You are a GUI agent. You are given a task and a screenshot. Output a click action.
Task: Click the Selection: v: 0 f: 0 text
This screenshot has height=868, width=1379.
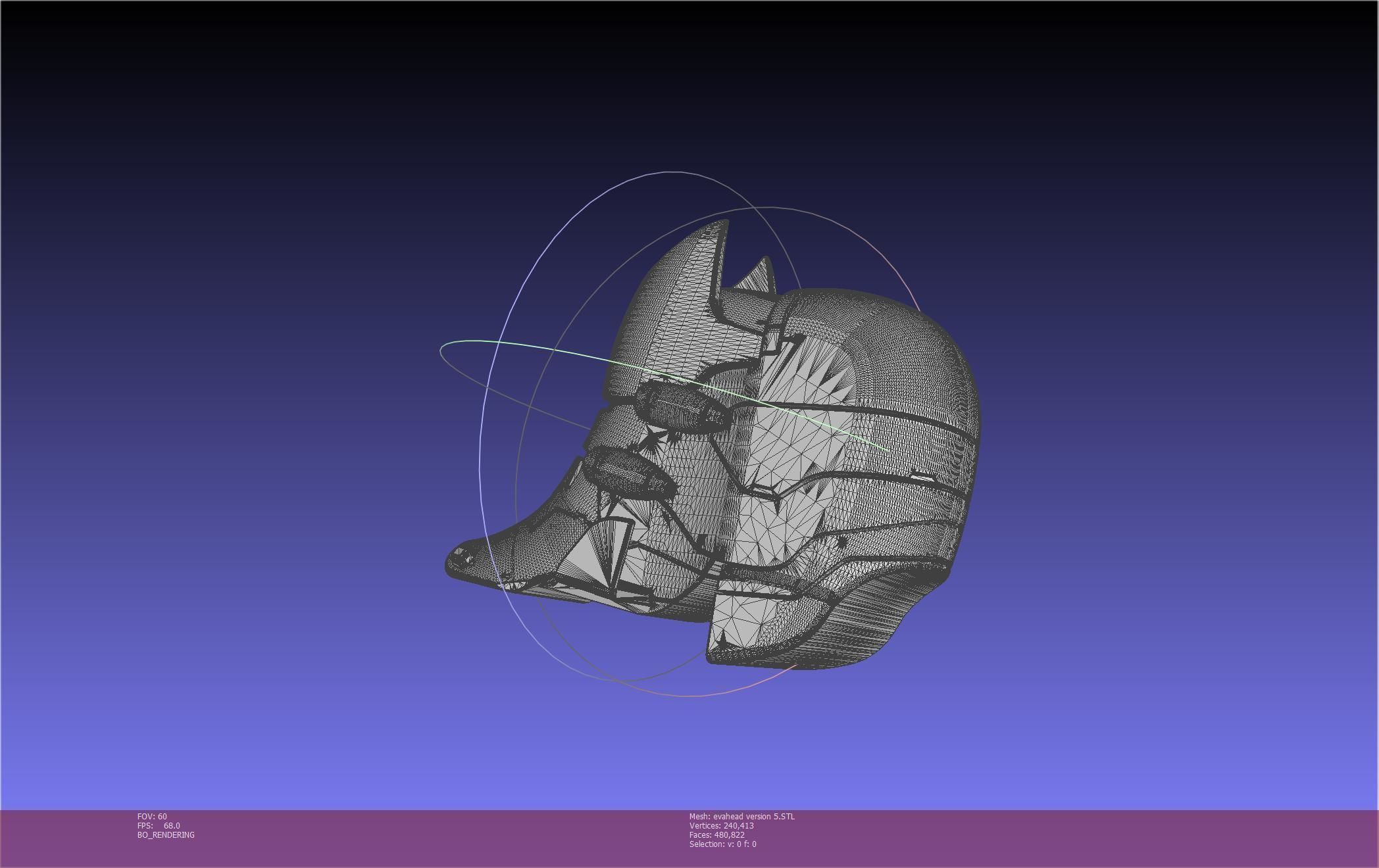(x=722, y=844)
